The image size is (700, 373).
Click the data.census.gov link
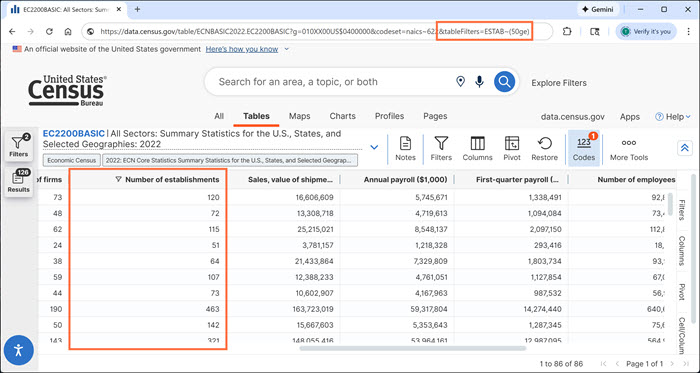click(x=573, y=117)
